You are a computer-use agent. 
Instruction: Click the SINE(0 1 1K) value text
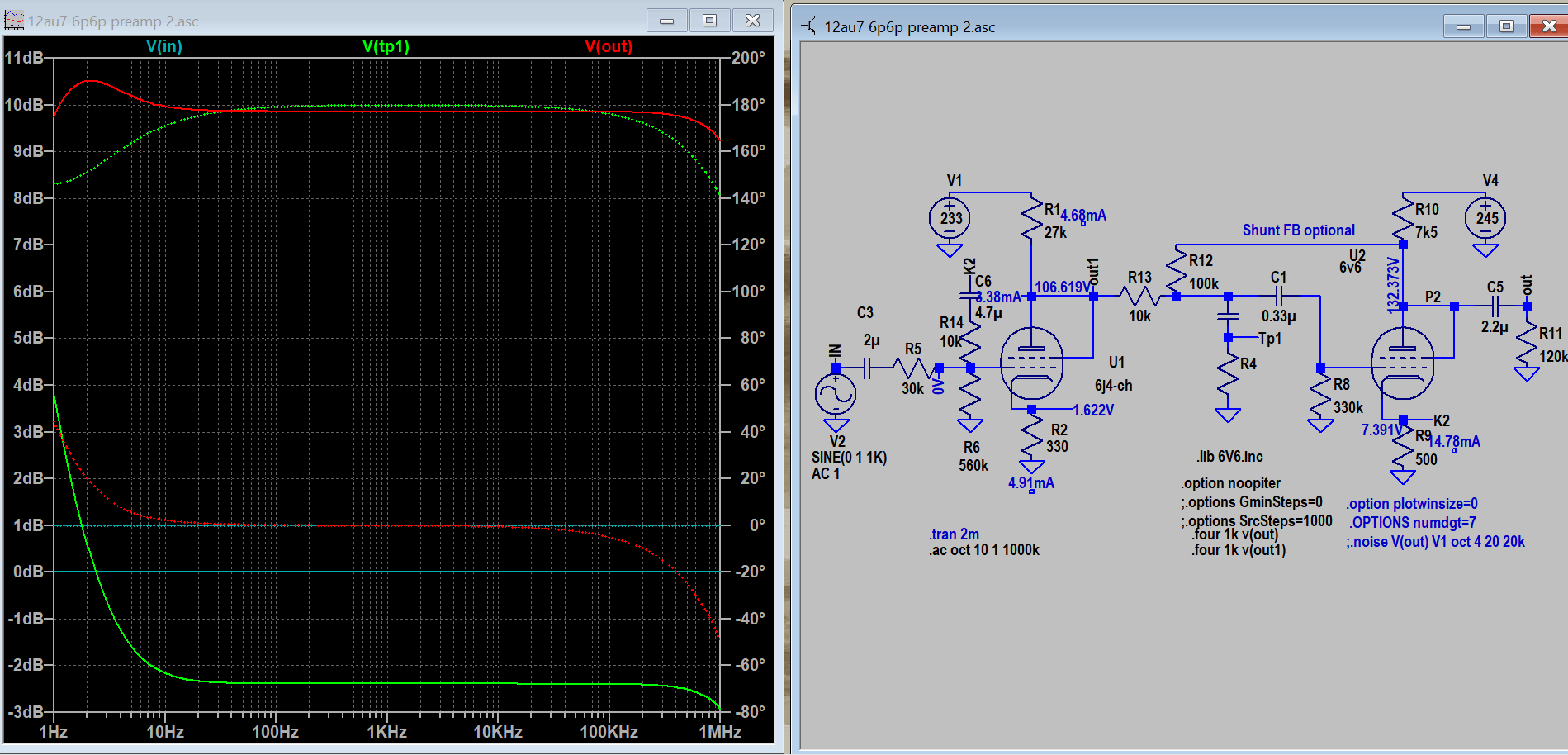coord(849,458)
